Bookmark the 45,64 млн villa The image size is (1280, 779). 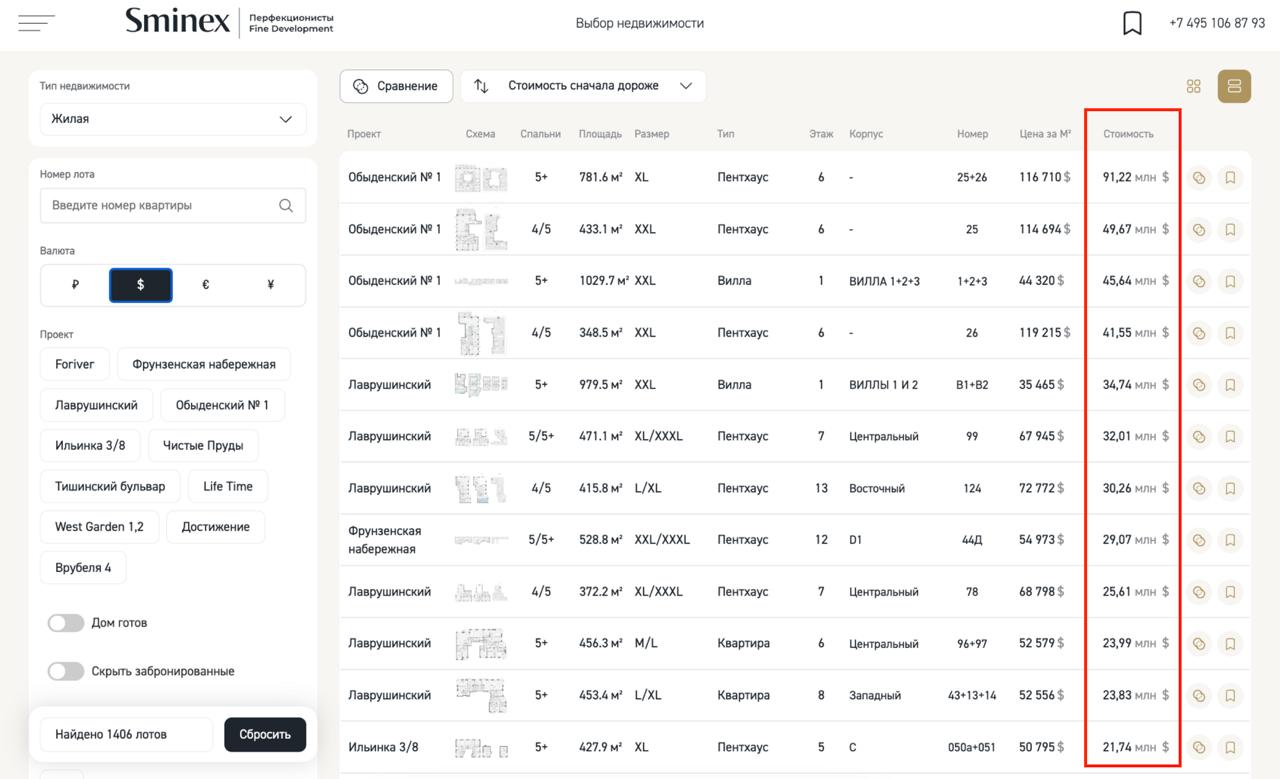(1230, 282)
